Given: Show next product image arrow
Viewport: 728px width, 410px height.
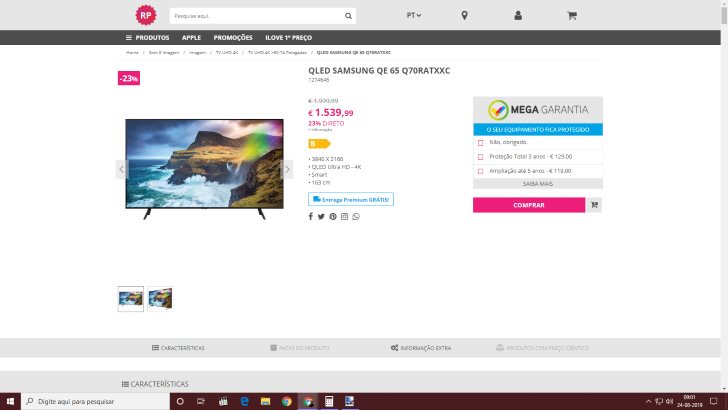Looking at the screenshot, I should [287, 169].
